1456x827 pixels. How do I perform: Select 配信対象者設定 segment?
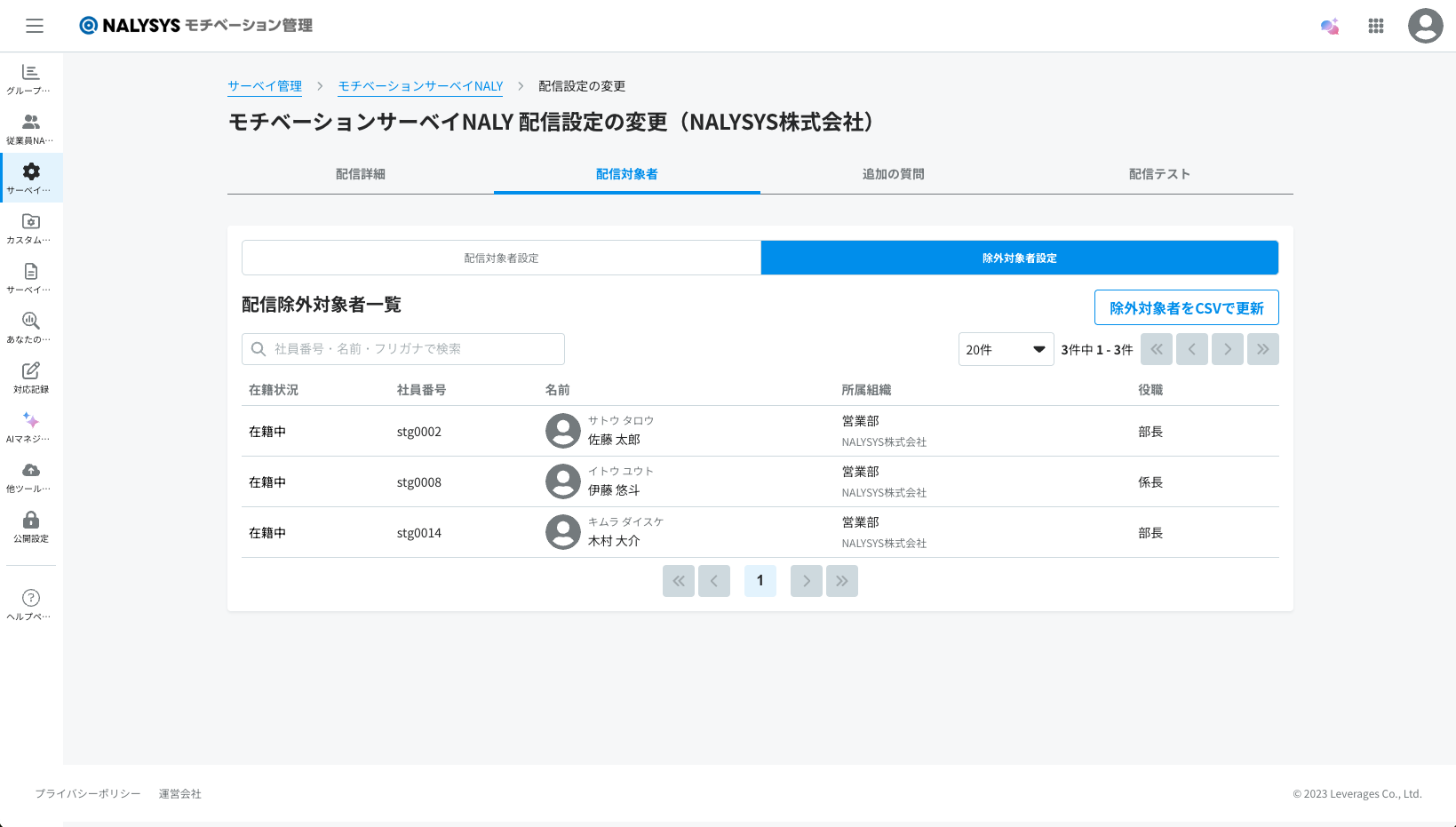(502, 258)
